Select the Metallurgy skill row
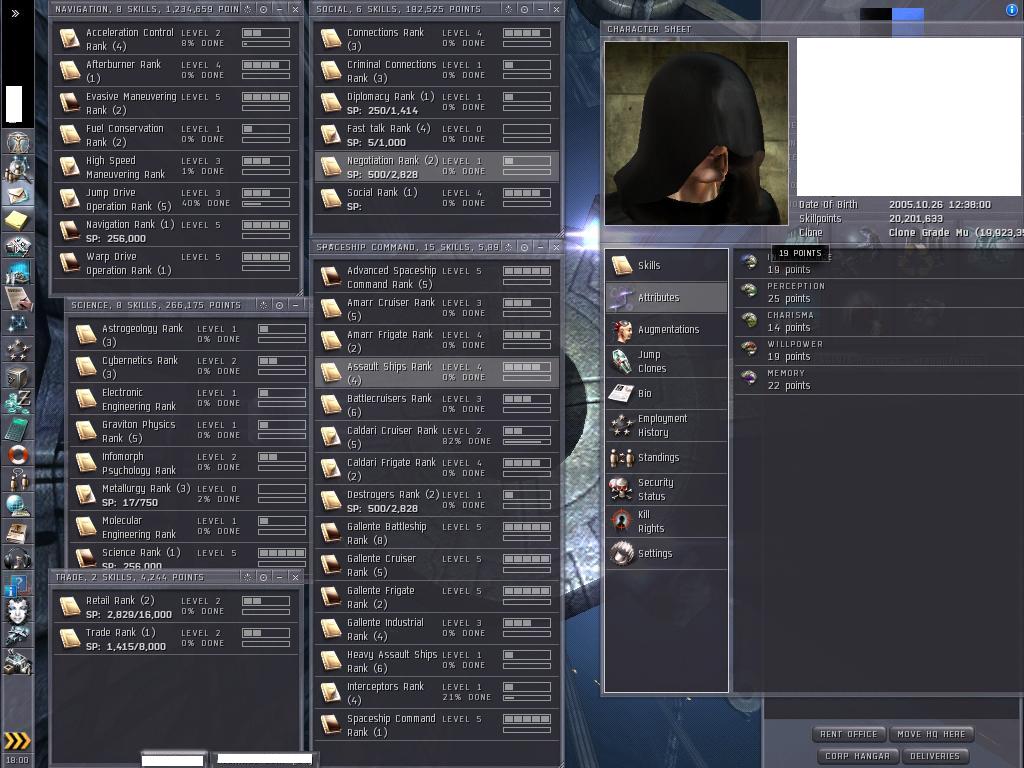 (188, 495)
